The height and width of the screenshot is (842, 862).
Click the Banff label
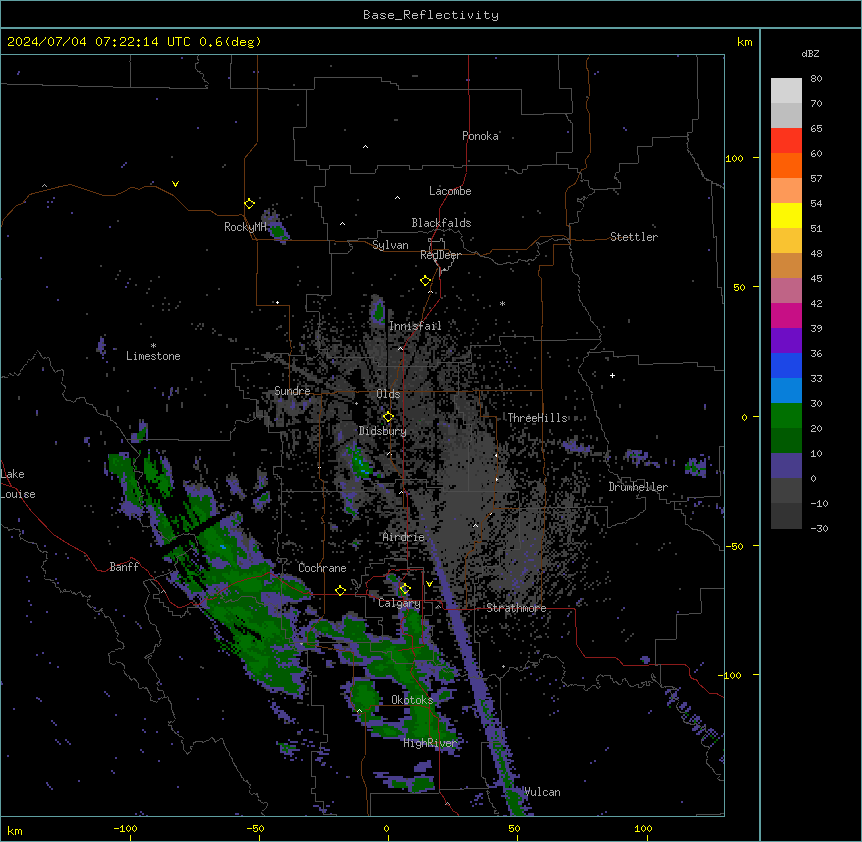pyautogui.click(x=124, y=567)
